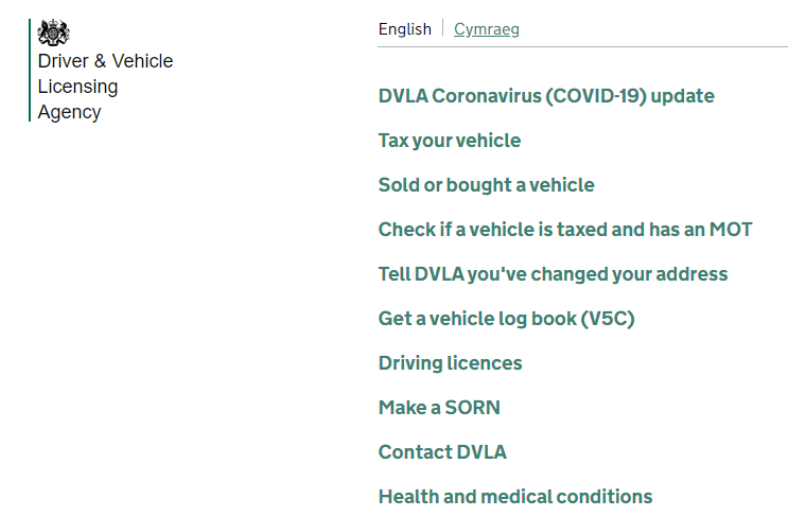Click the word Licensing in the logo

pos(78,87)
